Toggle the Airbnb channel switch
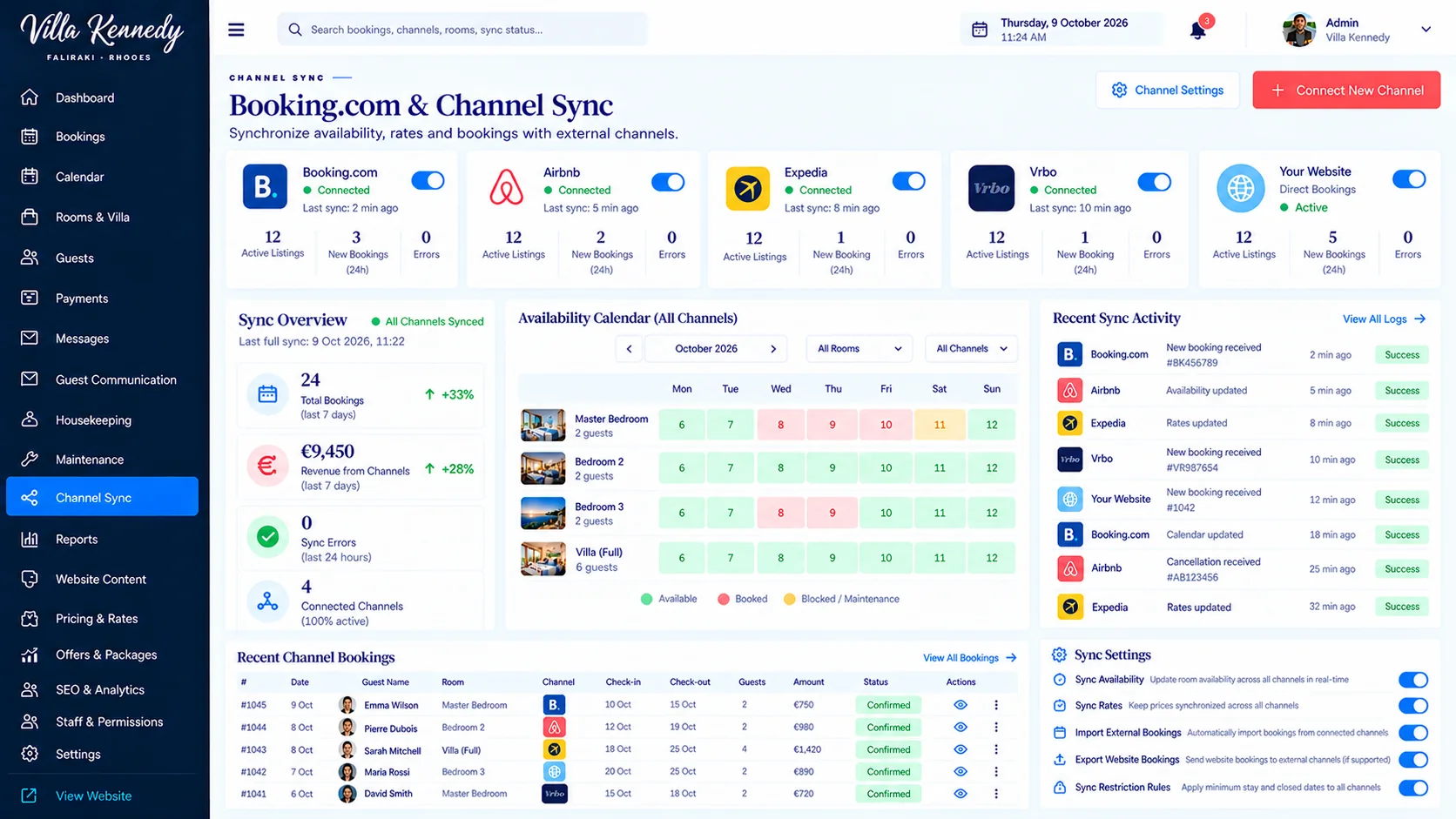This screenshot has height=819, width=1456. (x=668, y=181)
